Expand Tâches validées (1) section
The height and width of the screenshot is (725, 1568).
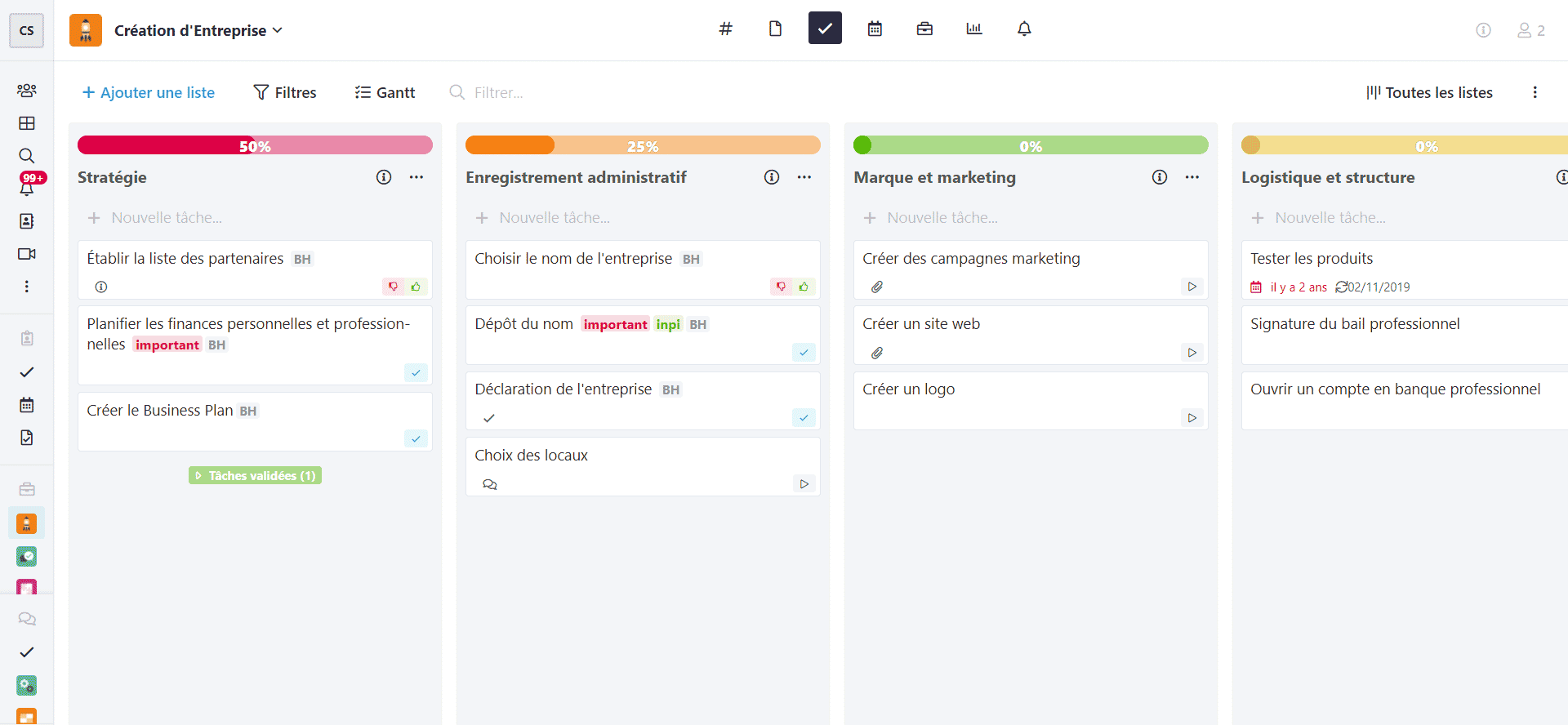point(255,475)
